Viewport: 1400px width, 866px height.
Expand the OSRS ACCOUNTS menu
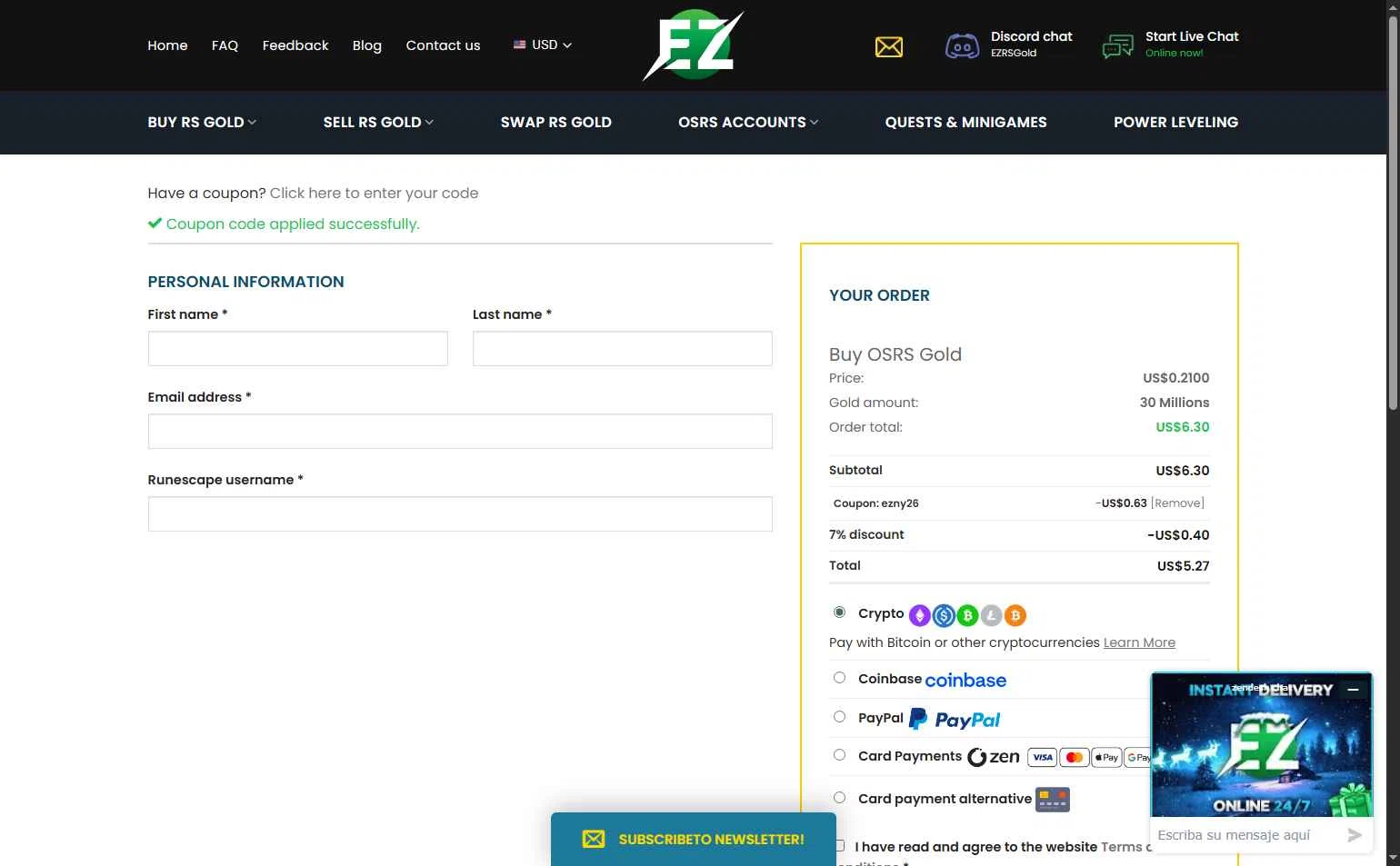748,122
